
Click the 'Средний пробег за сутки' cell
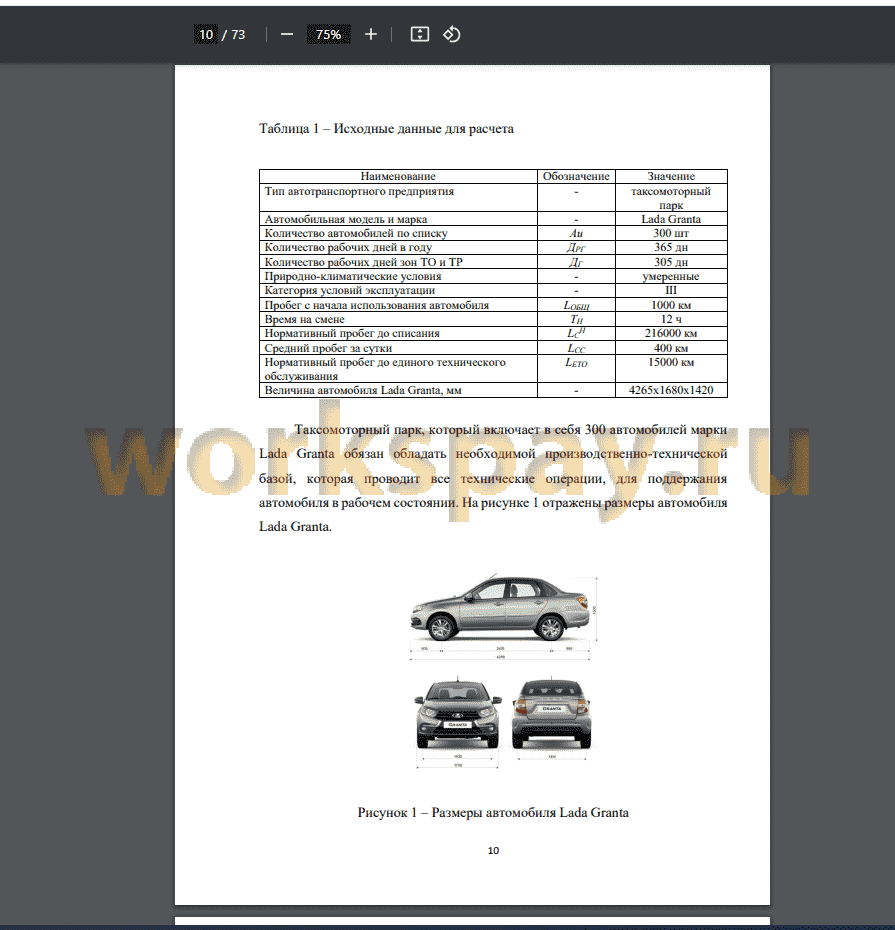[398, 348]
